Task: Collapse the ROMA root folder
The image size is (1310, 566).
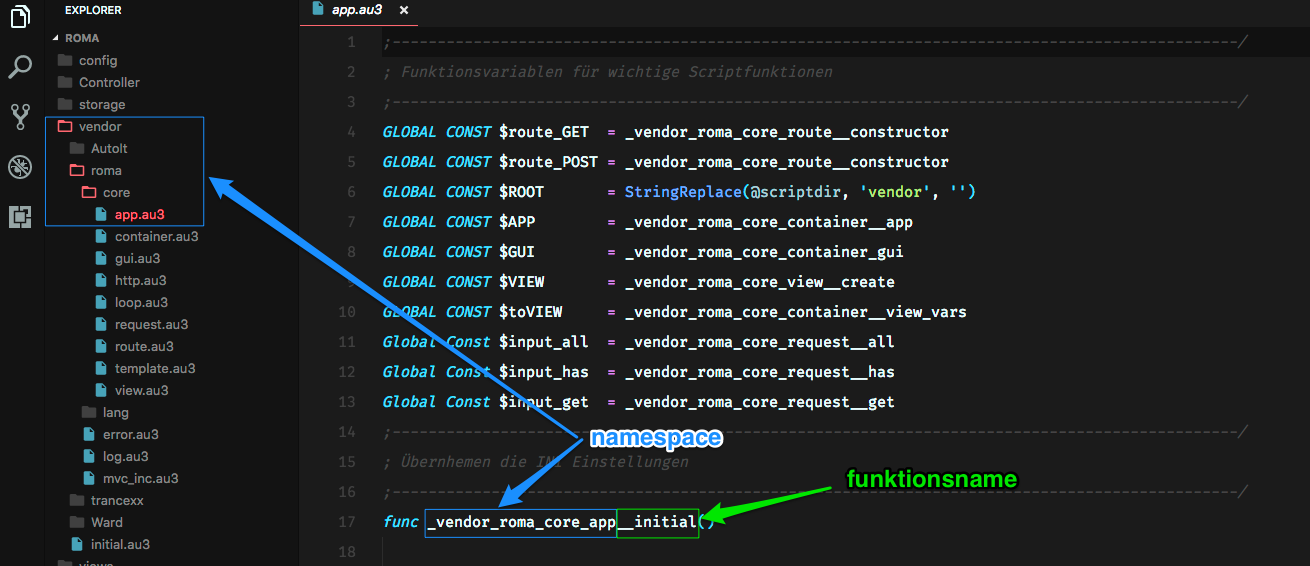Action: [82, 38]
